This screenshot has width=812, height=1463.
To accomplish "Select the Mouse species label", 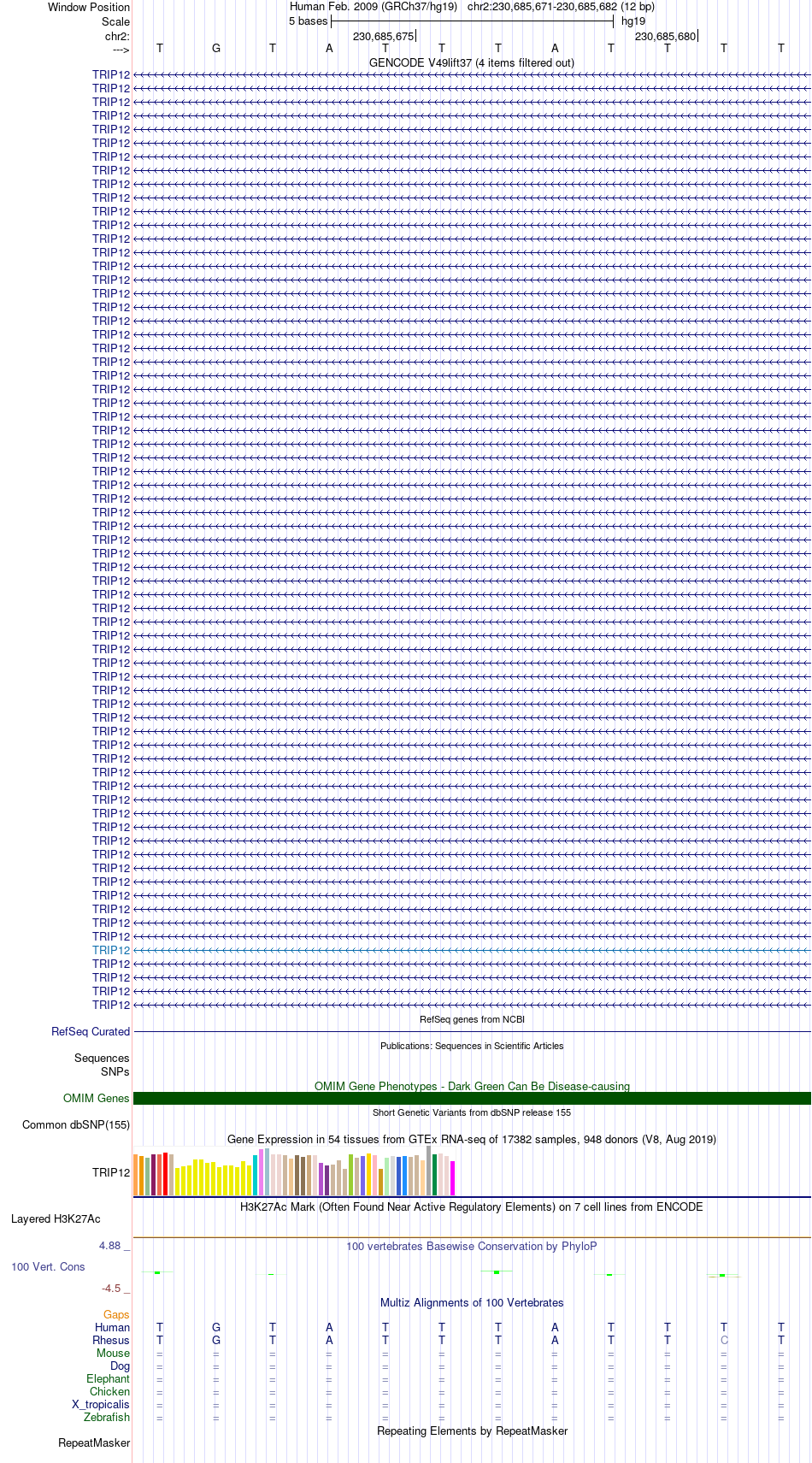I will coord(113,1353).
